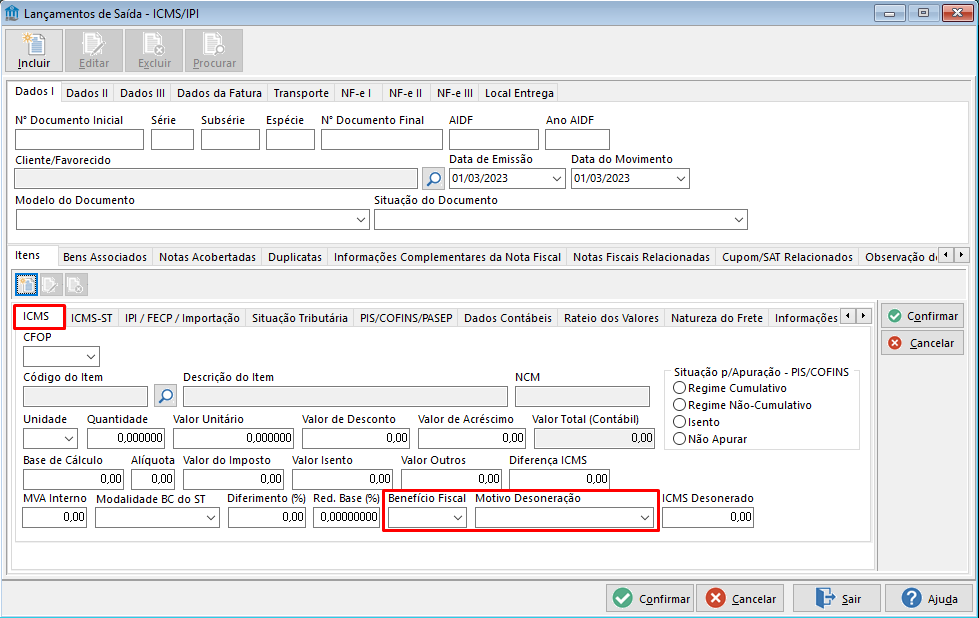This screenshot has height=618, width=979.
Task: Expand the Modalidade BC do ST dropdown
Action: click(x=211, y=517)
